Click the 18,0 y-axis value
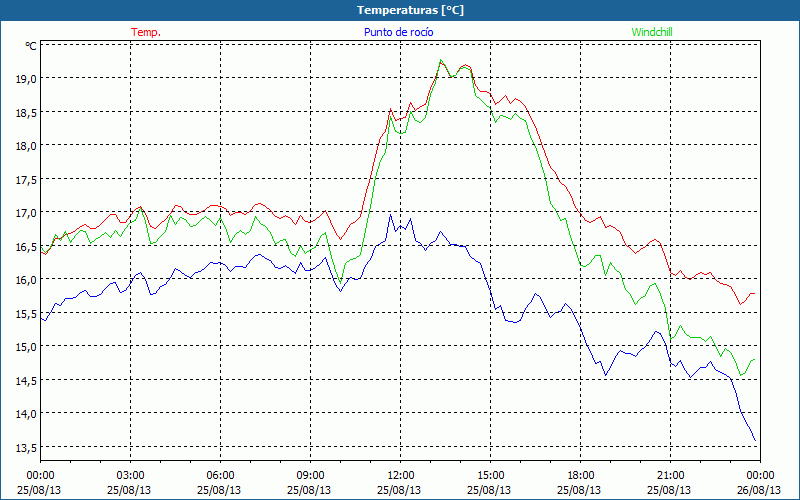The width and height of the screenshot is (800, 500). [26, 145]
